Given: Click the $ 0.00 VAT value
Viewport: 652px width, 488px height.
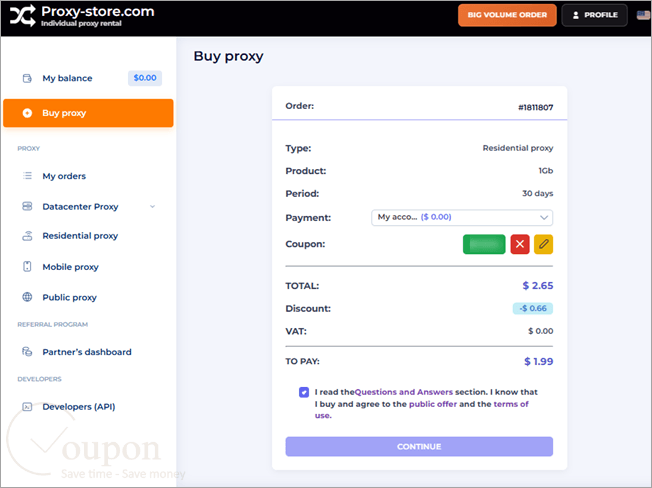Looking at the screenshot, I should pos(541,331).
